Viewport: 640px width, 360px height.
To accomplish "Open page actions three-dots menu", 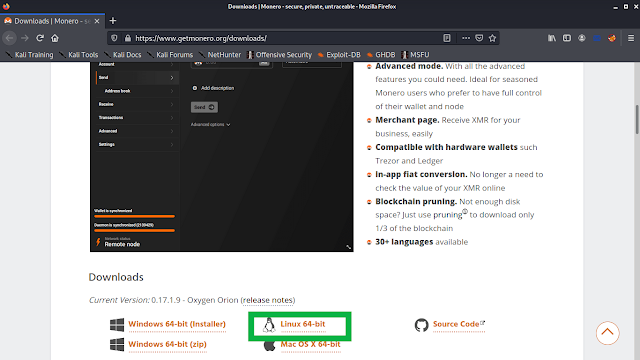I will [x=466, y=38].
